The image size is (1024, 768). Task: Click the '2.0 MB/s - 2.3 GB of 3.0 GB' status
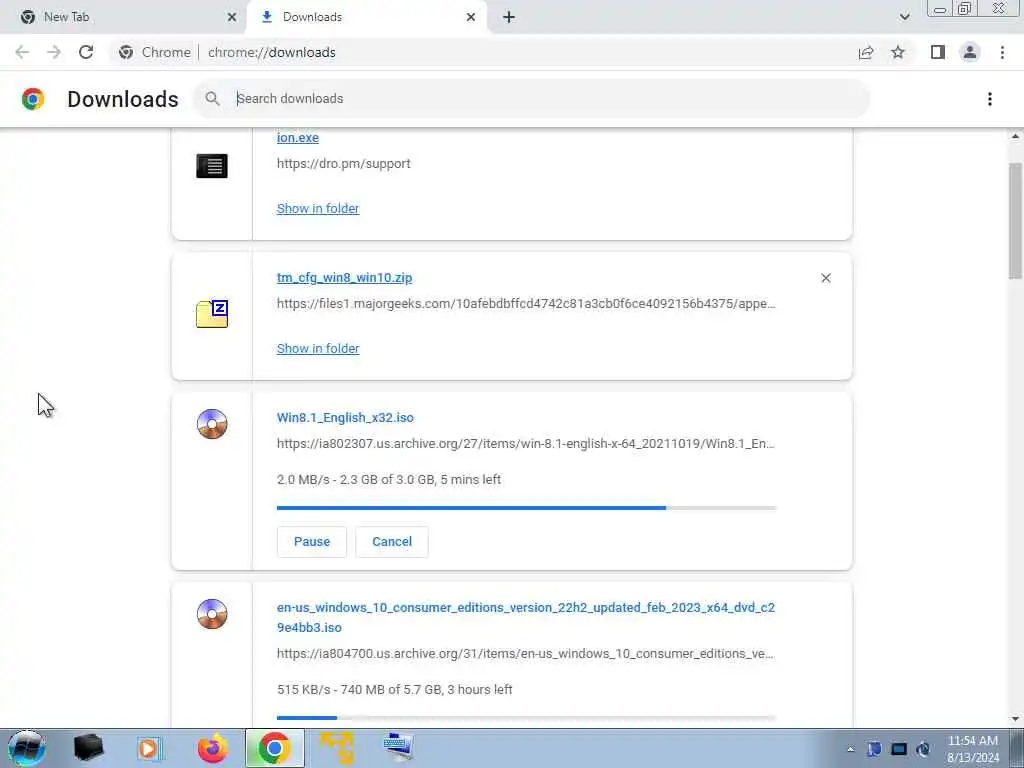pos(389,479)
